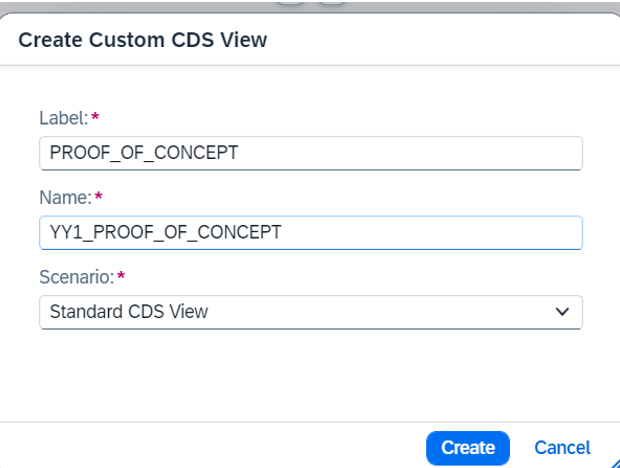The height and width of the screenshot is (468, 620).
Task: Click the Create Custom CDS View title
Action: [143, 40]
